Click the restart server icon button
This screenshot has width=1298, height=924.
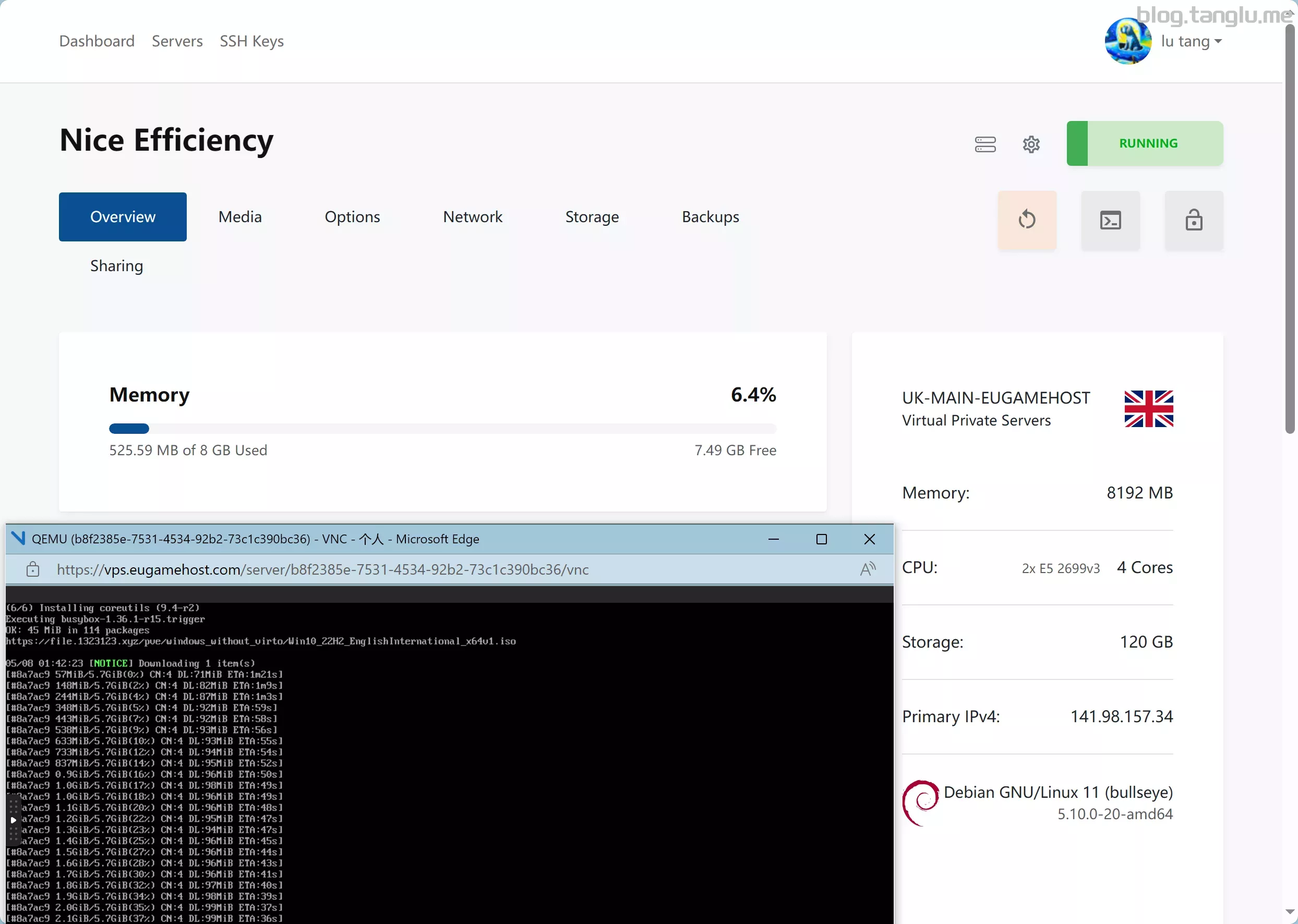coord(1027,220)
